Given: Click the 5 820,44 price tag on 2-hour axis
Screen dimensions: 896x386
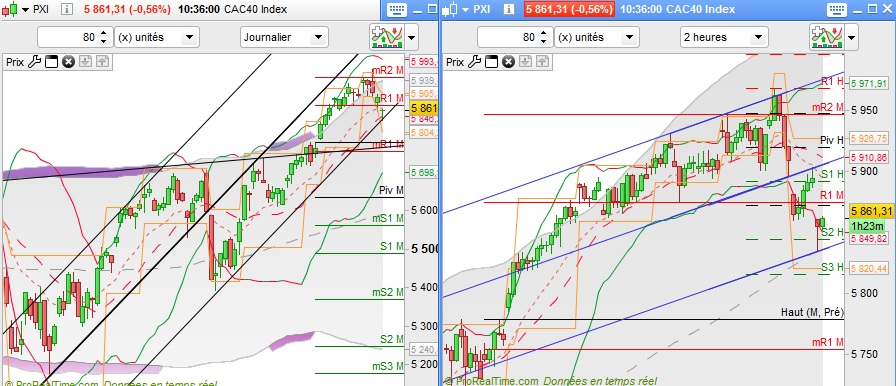Looking at the screenshot, I should point(869,268).
